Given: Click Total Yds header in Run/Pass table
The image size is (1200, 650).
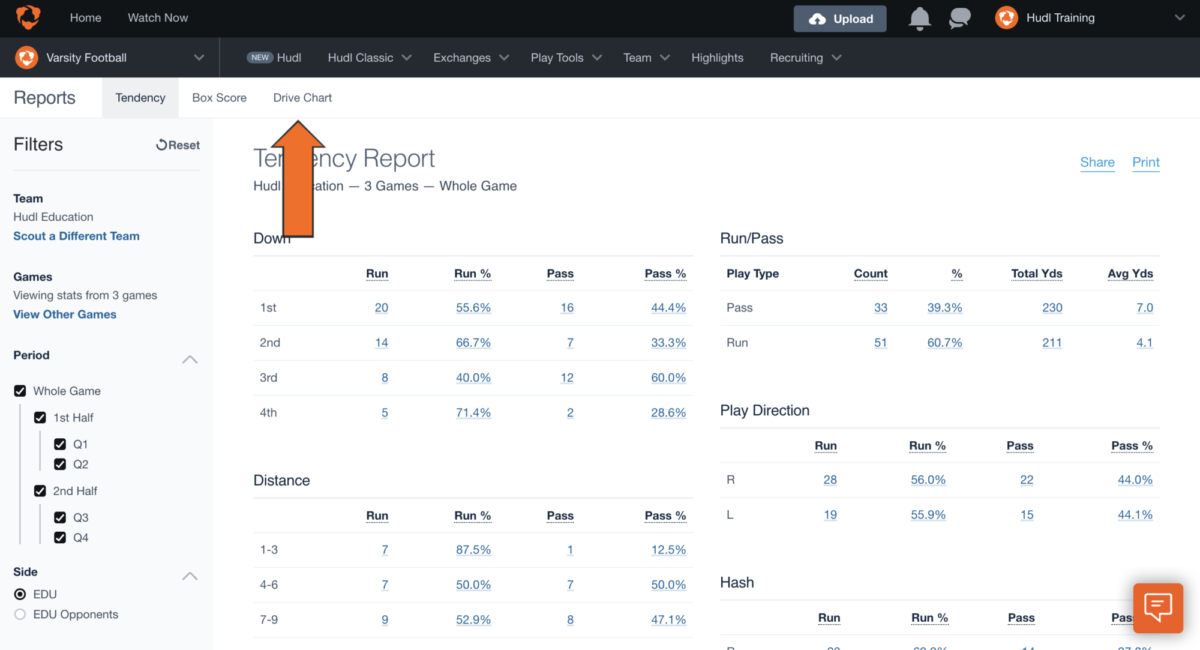Looking at the screenshot, I should click(x=1036, y=274).
